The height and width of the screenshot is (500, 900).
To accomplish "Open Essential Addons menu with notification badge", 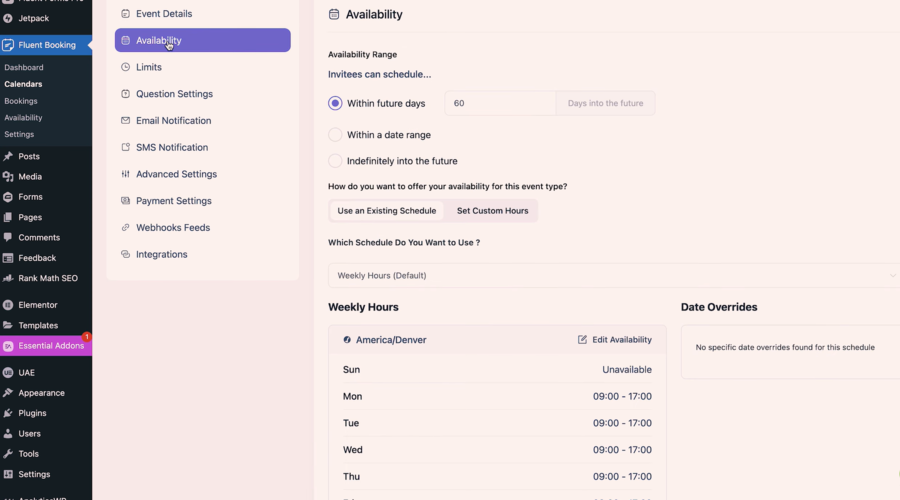I will coord(46,346).
